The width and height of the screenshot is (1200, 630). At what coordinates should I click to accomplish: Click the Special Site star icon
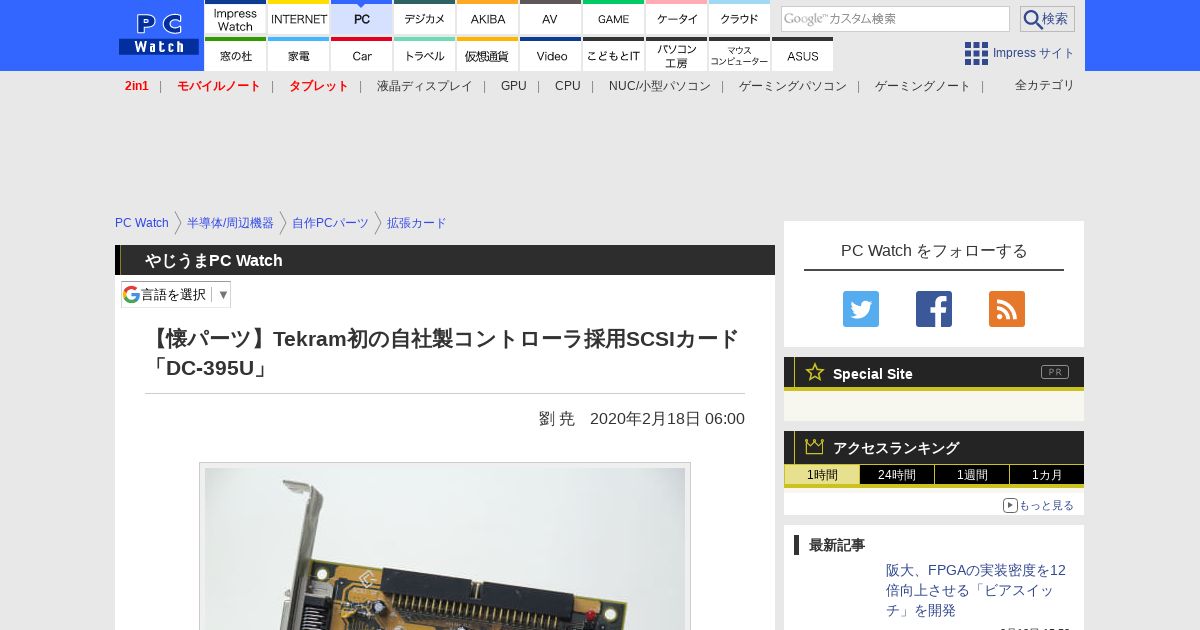pos(815,372)
